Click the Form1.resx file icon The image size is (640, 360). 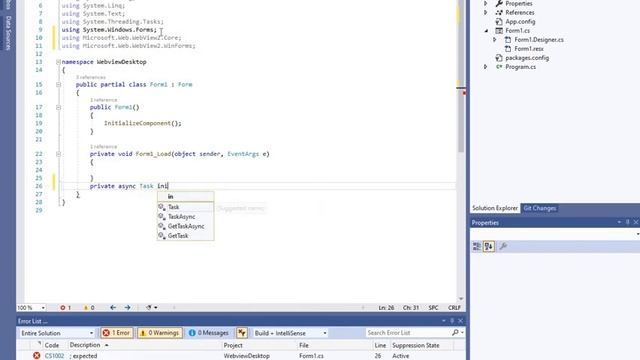click(508, 49)
